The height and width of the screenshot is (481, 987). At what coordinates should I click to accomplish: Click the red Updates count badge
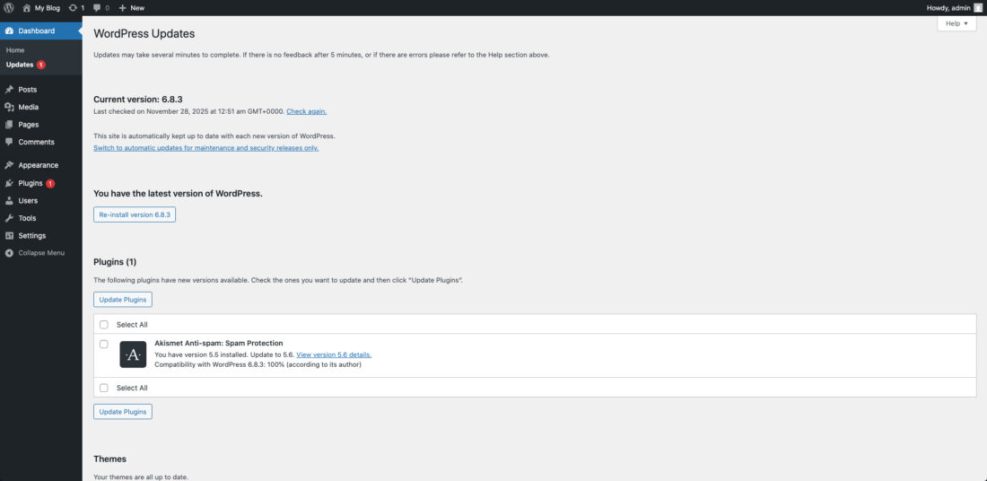point(41,64)
